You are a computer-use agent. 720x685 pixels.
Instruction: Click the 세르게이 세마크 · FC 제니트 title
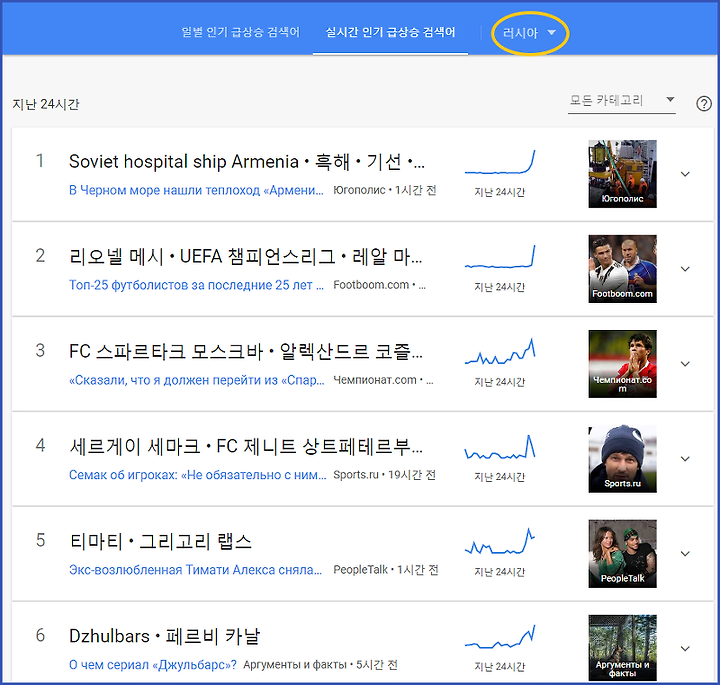click(x=246, y=446)
